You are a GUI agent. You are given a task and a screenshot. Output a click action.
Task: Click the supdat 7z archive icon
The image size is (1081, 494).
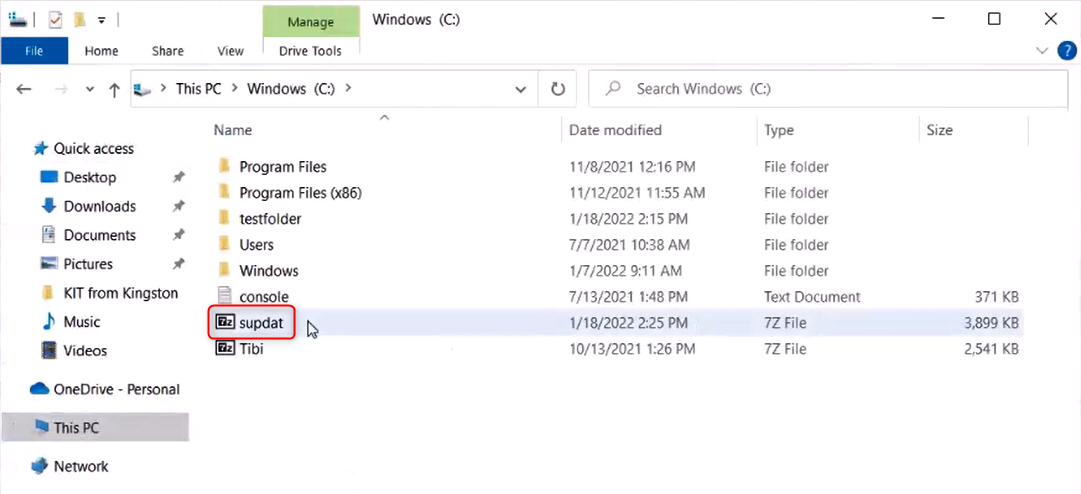click(x=225, y=323)
